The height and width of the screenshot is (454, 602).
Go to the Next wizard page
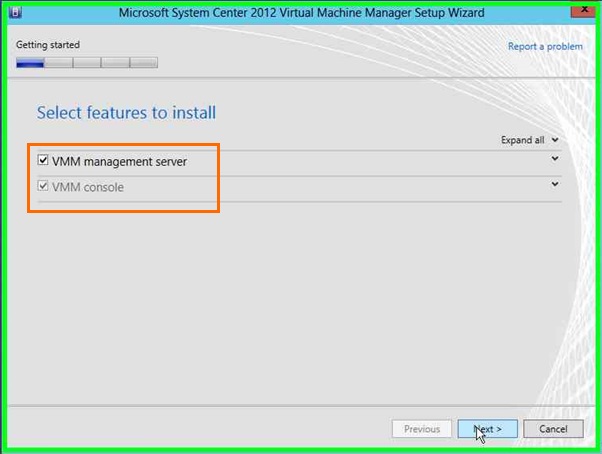click(487, 429)
